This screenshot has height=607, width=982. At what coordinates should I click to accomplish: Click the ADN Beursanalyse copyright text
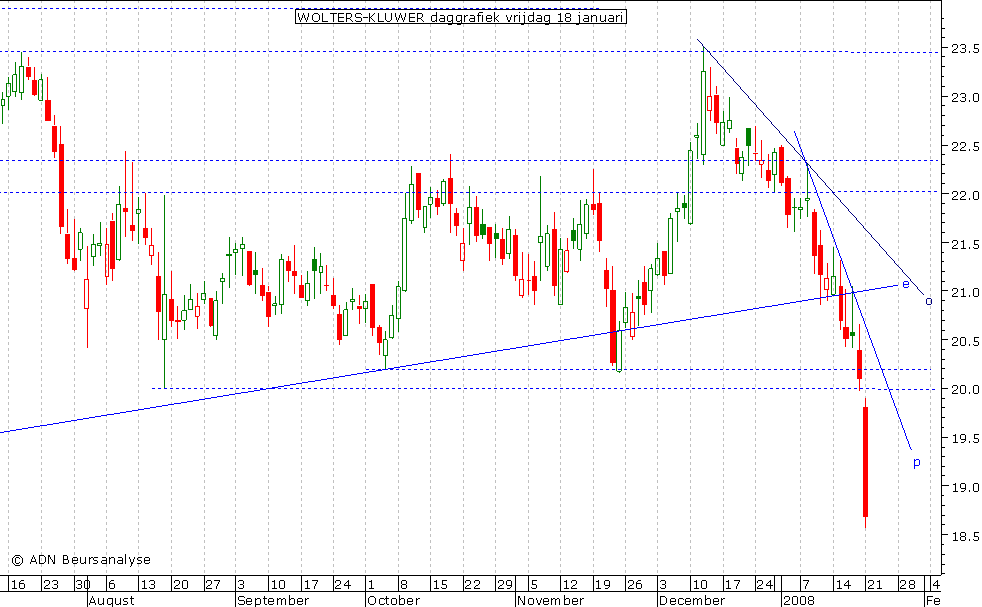point(81,560)
